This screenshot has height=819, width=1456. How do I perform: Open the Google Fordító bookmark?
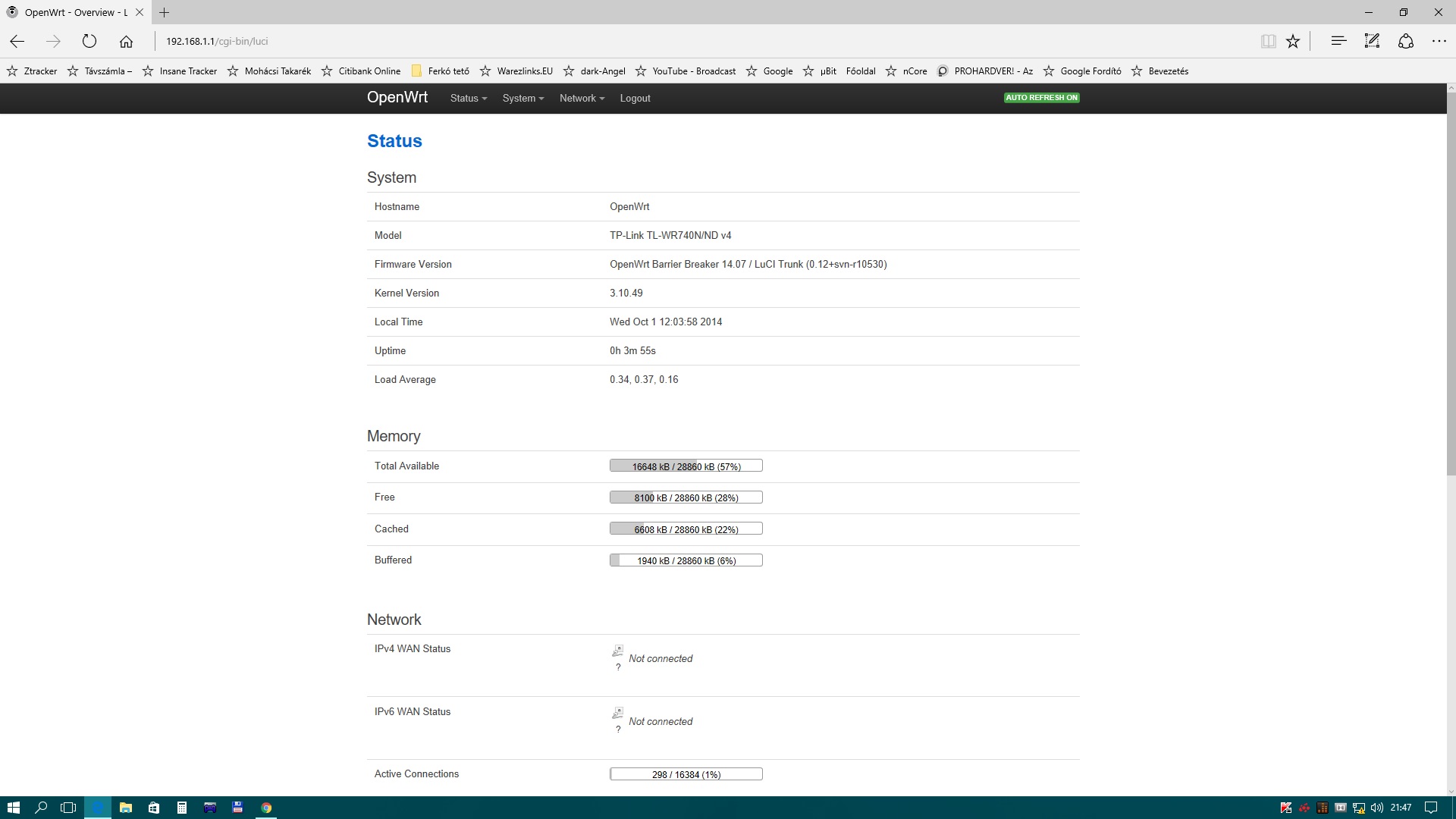(x=1090, y=71)
